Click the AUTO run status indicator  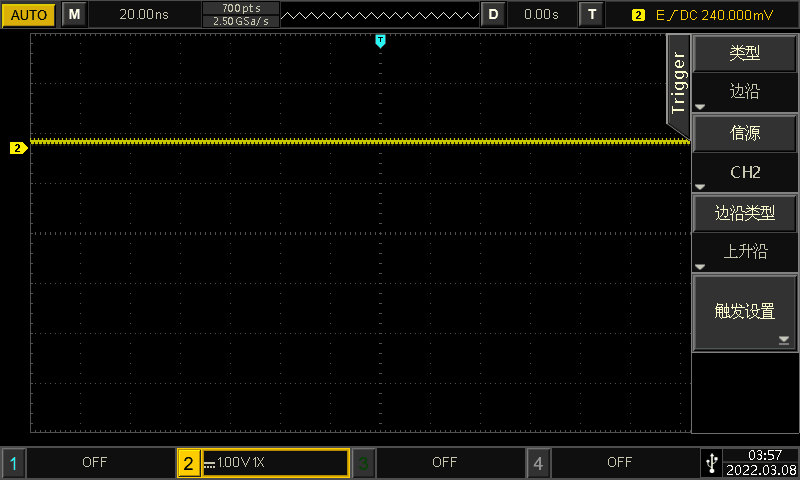(x=28, y=15)
